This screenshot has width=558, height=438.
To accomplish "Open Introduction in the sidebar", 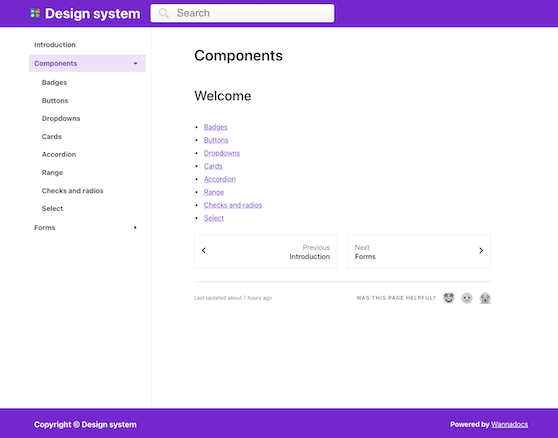I will [55, 44].
